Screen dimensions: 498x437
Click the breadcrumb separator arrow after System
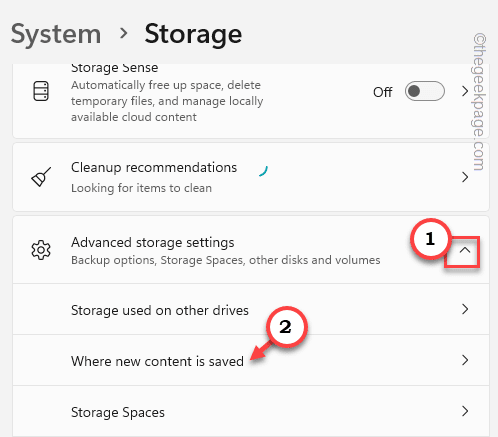pos(124,33)
